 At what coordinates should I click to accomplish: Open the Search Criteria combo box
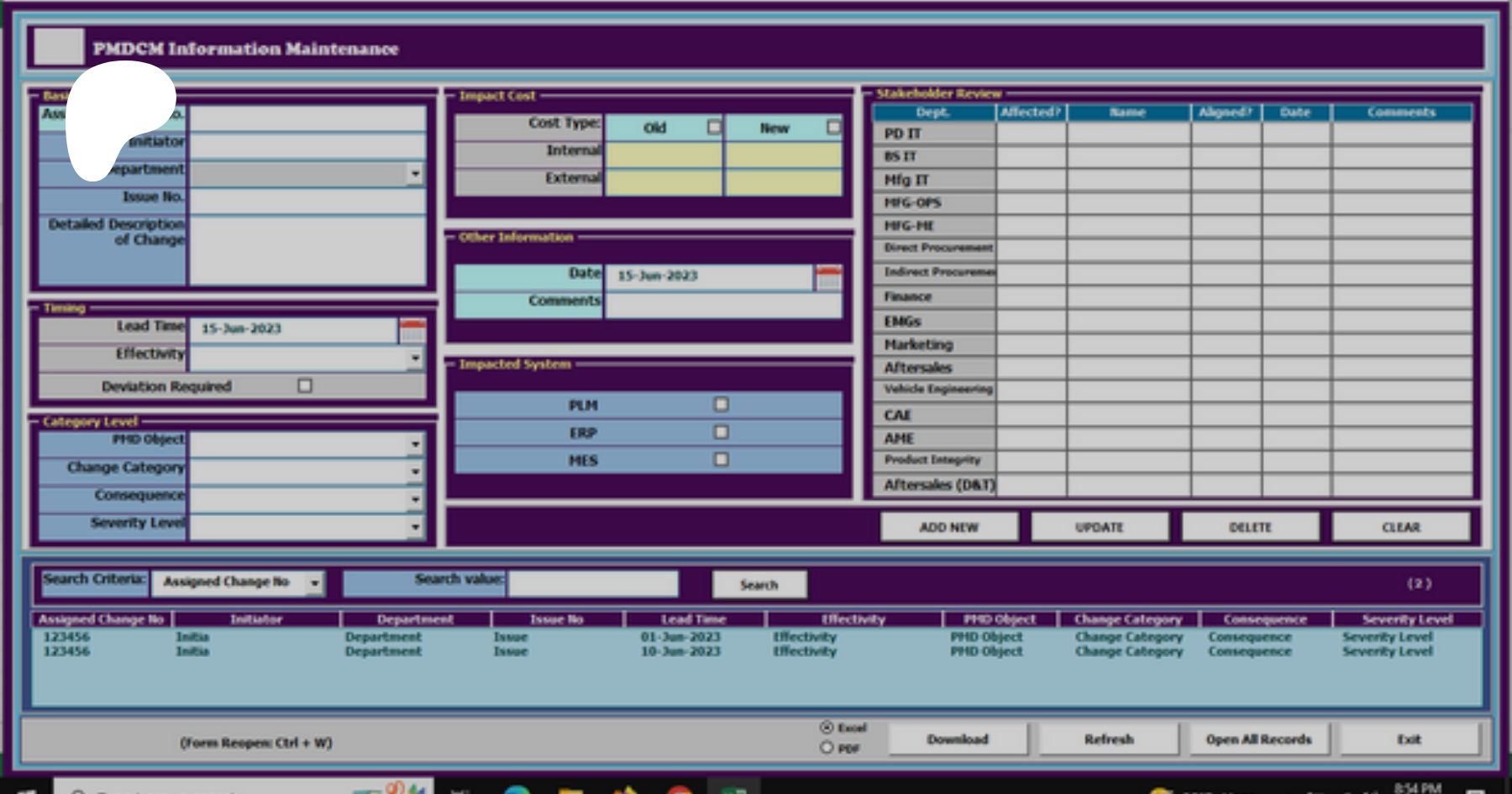pyautogui.click(x=315, y=582)
